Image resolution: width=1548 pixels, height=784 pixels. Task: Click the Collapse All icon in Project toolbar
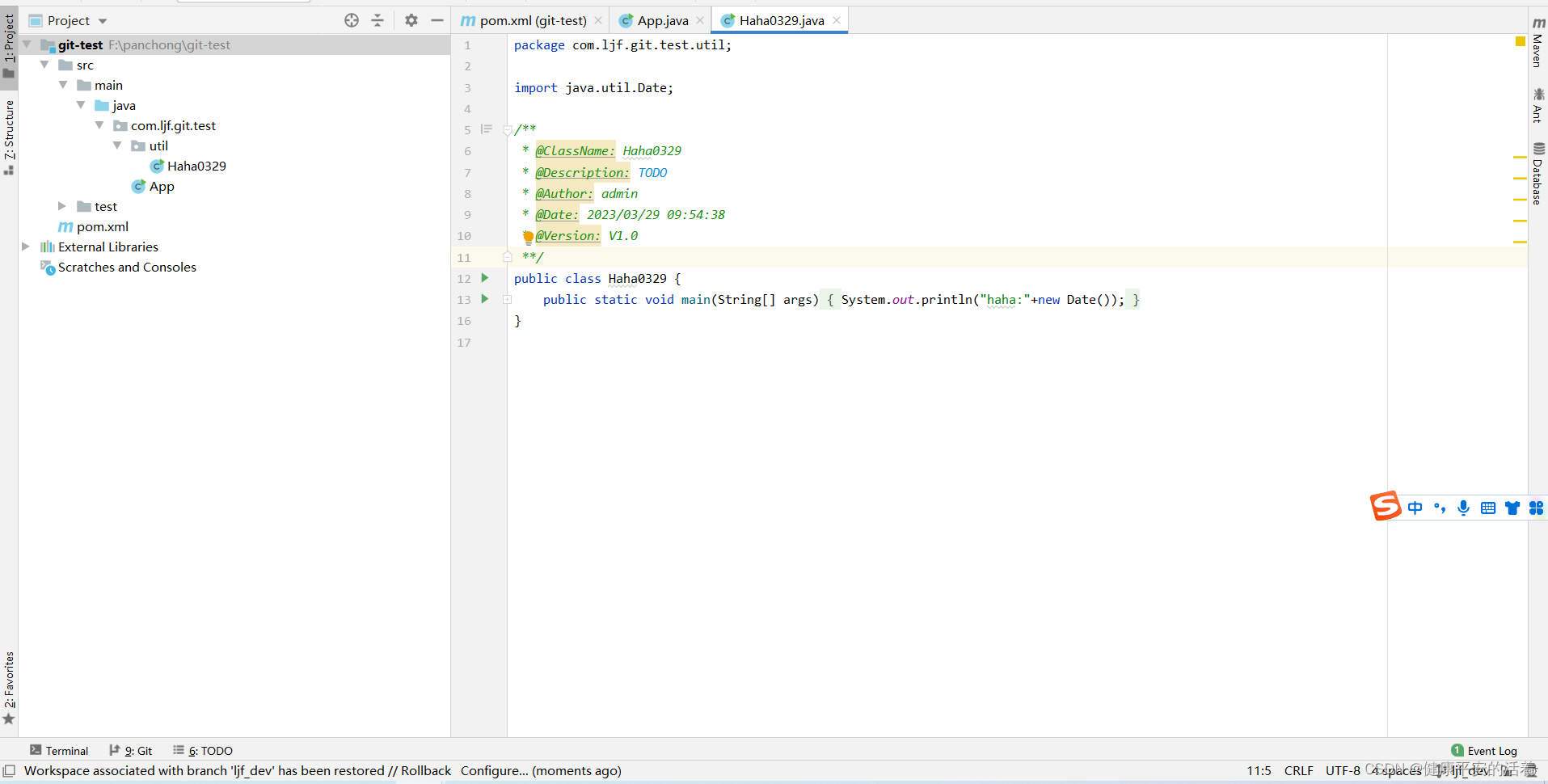(x=378, y=20)
